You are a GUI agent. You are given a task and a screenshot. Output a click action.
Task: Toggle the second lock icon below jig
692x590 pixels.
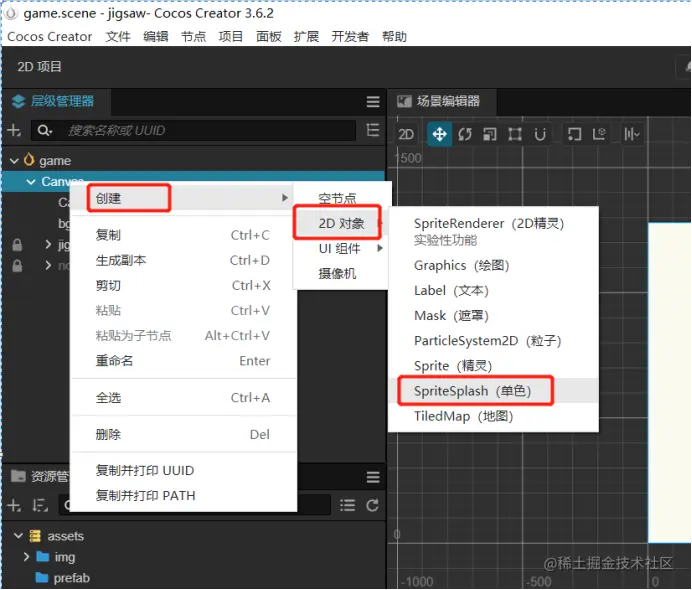tap(17, 266)
